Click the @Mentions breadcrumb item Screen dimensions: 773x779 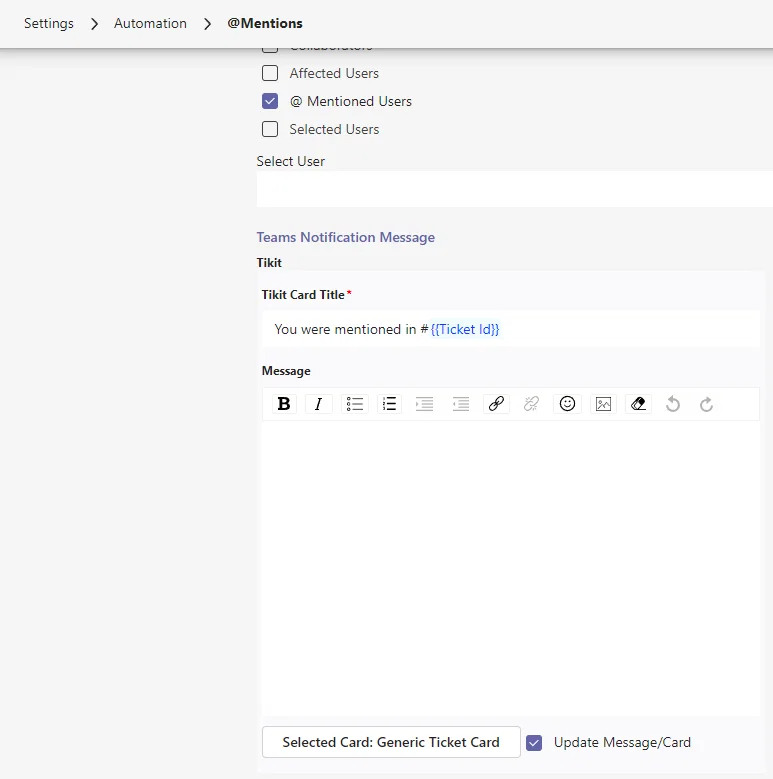(265, 23)
